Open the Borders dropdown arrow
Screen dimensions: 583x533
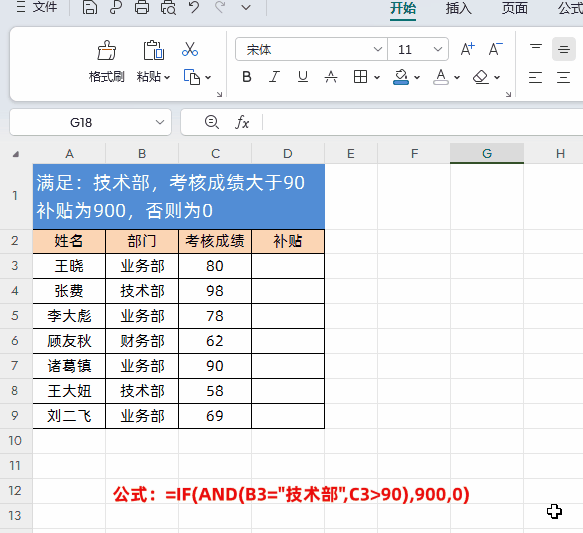[x=377, y=77]
